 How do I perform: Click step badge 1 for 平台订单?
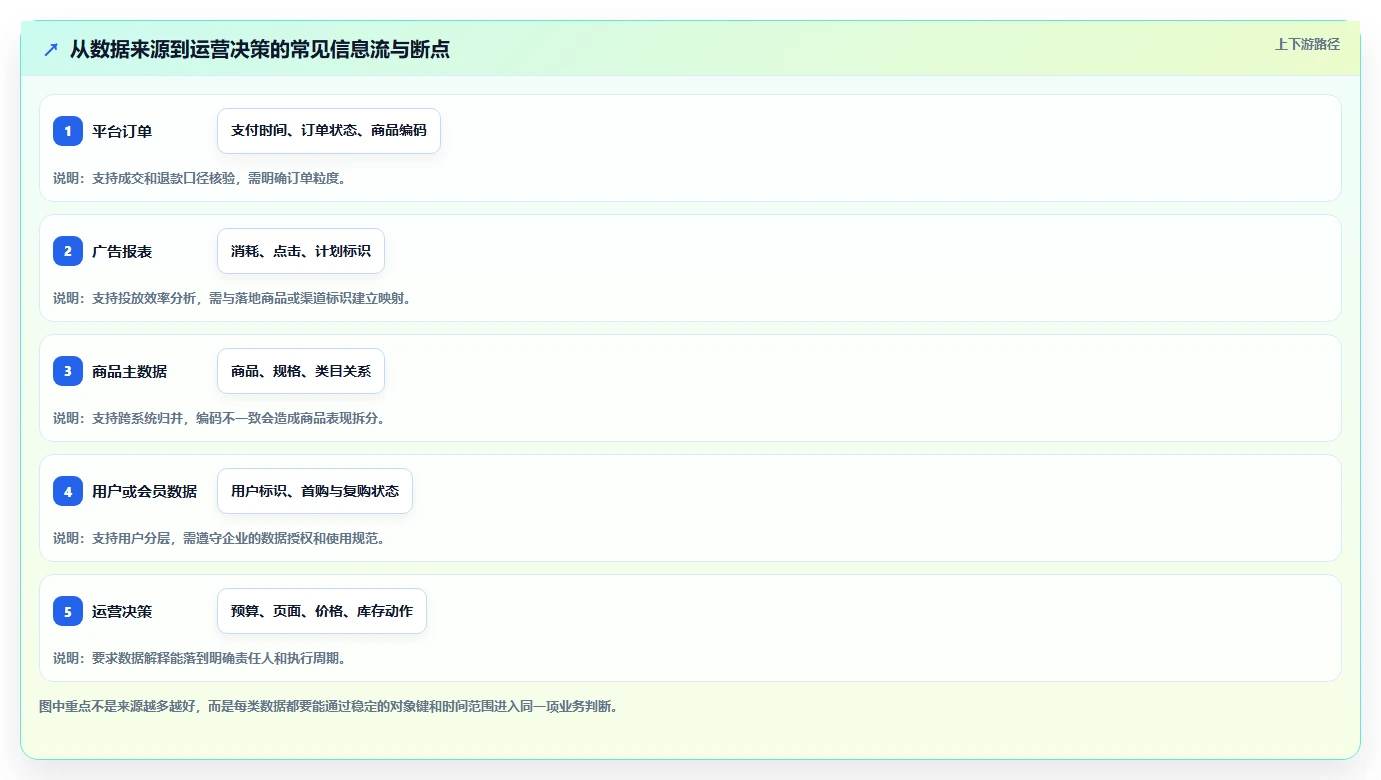(x=68, y=131)
